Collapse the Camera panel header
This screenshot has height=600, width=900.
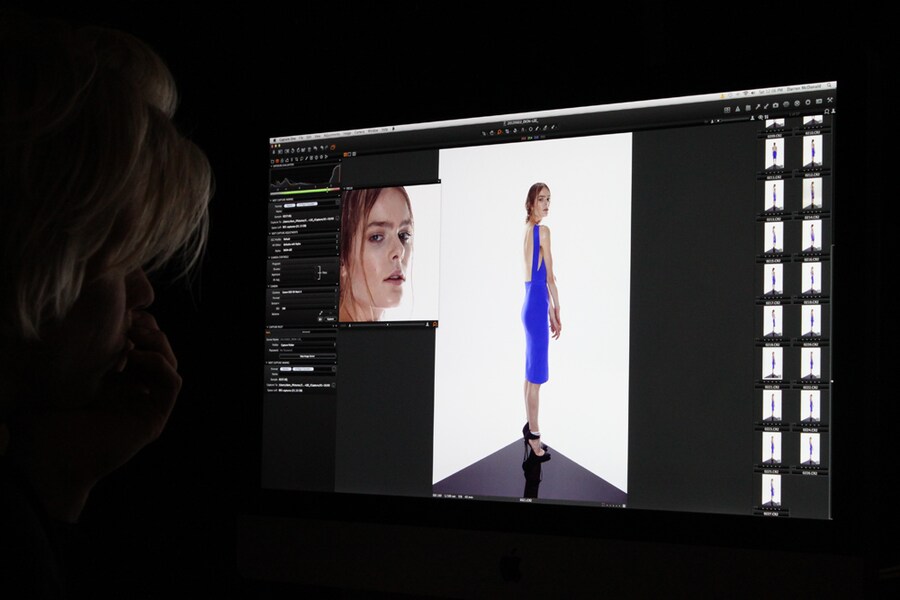pyautogui.click(x=268, y=286)
